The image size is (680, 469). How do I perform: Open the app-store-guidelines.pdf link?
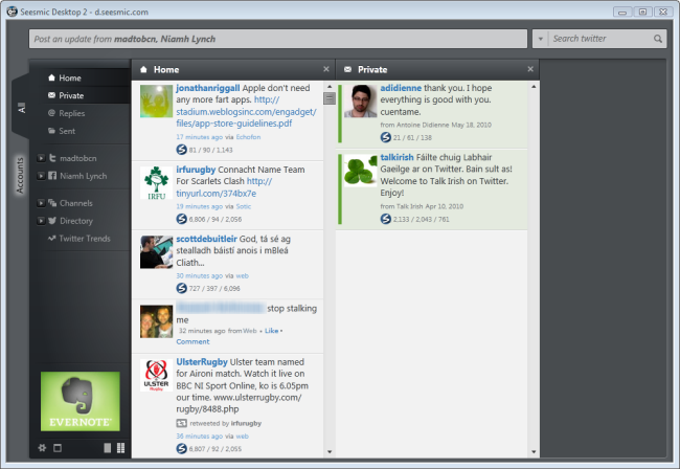point(246,112)
